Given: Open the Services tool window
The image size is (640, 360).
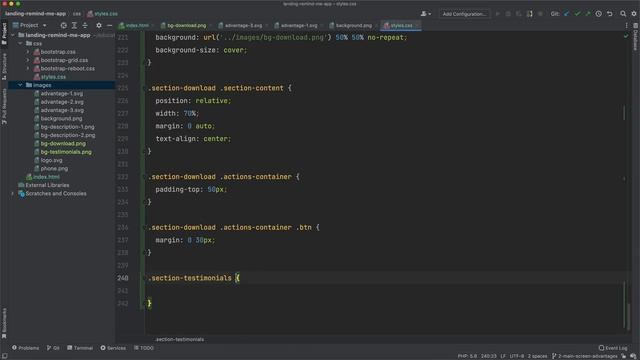Looking at the screenshot, I should click(x=113, y=348).
